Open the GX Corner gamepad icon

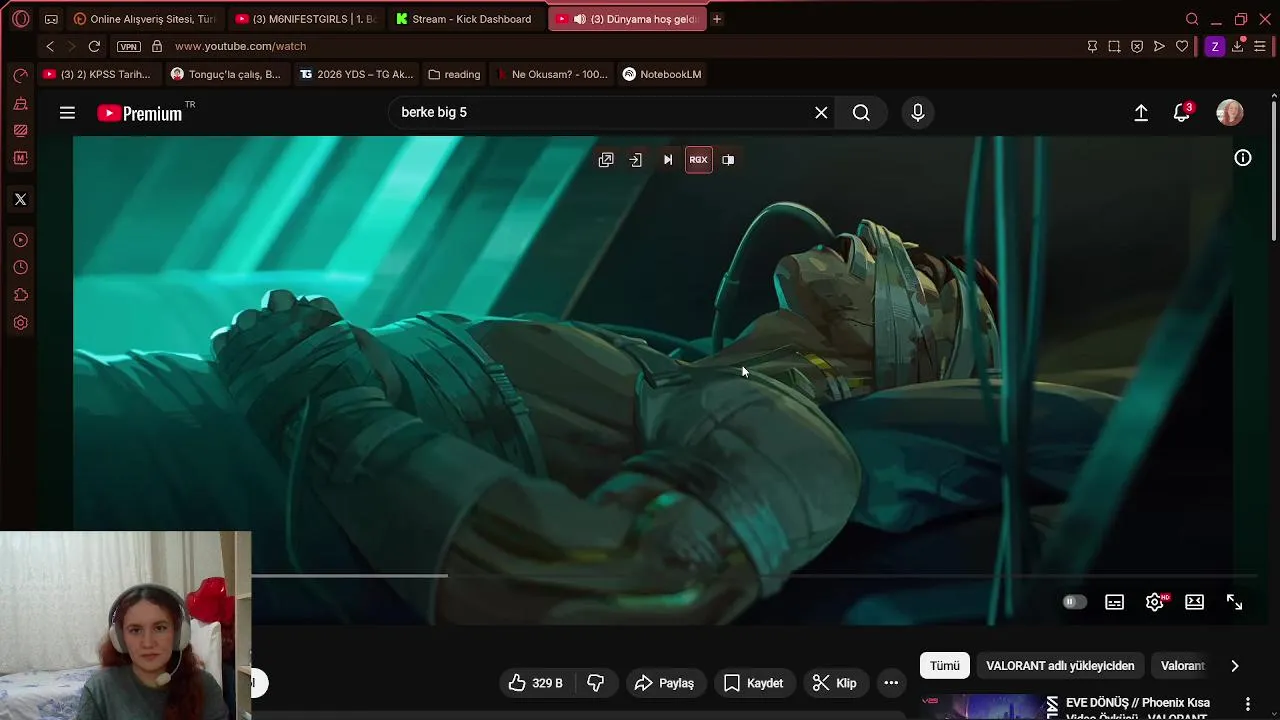click(x=51, y=19)
